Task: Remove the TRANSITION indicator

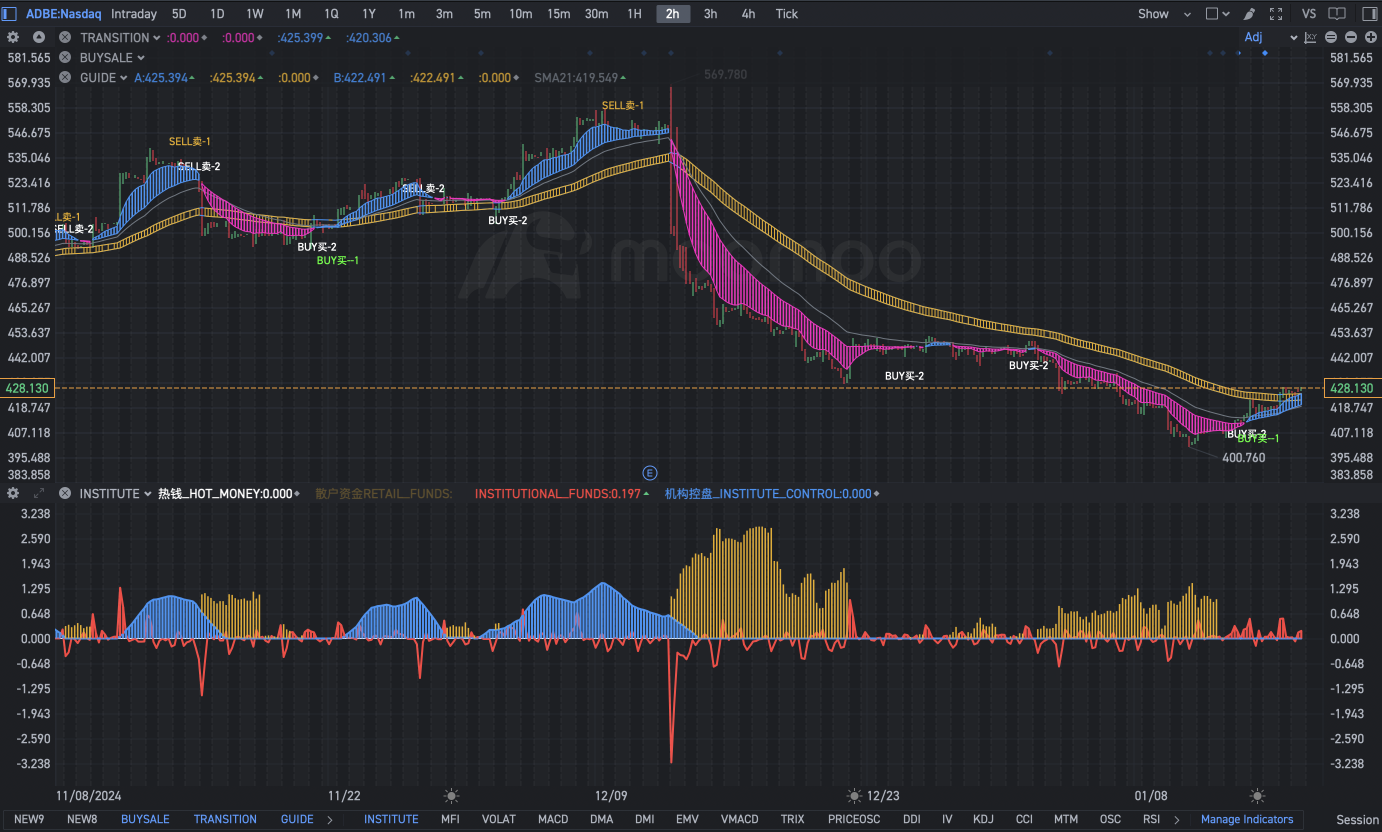Action: [x=64, y=37]
